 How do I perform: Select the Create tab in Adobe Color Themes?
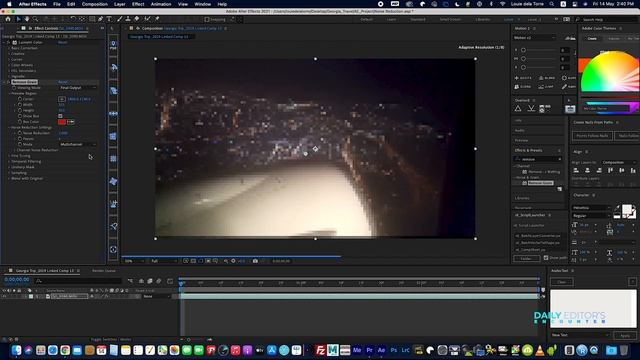click(x=592, y=38)
